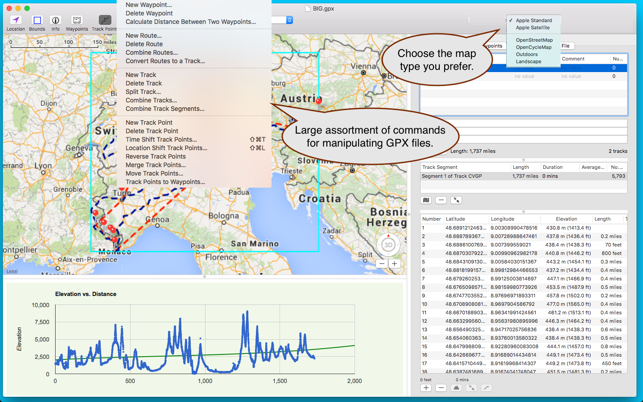Switch map type to OpenStreetMap
643x402 pixels.
tap(534, 40)
